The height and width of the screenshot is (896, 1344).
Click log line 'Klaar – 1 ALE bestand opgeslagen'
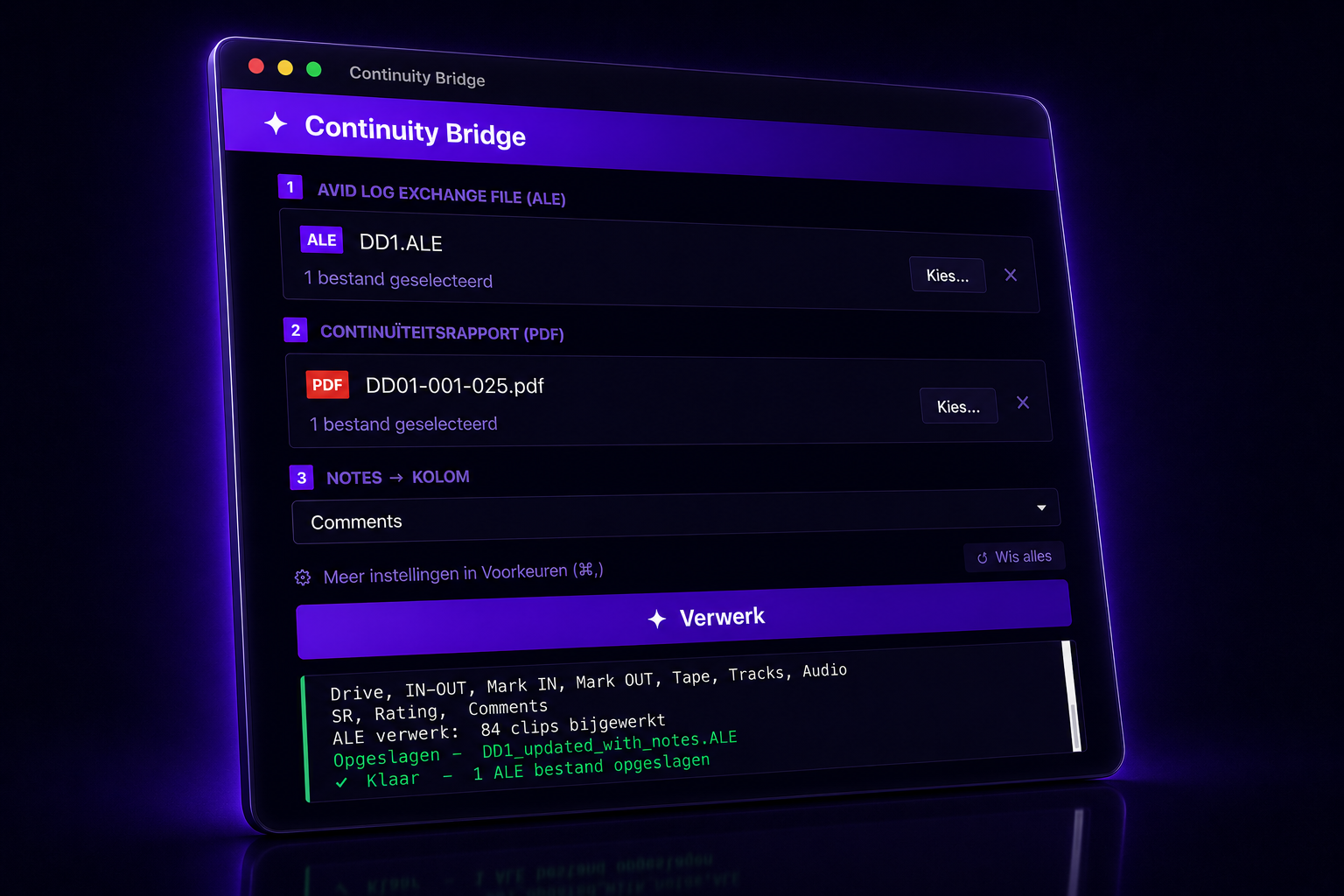537,770
